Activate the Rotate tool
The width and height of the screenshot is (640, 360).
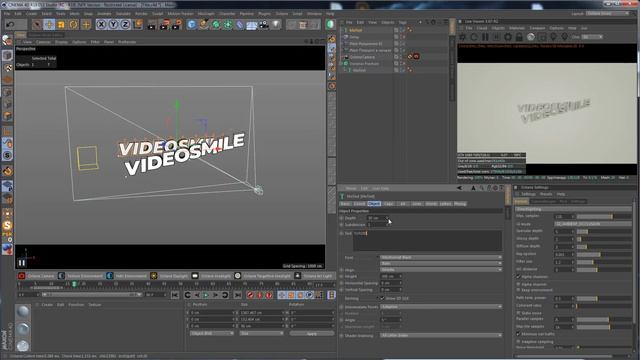click(x=73, y=24)
